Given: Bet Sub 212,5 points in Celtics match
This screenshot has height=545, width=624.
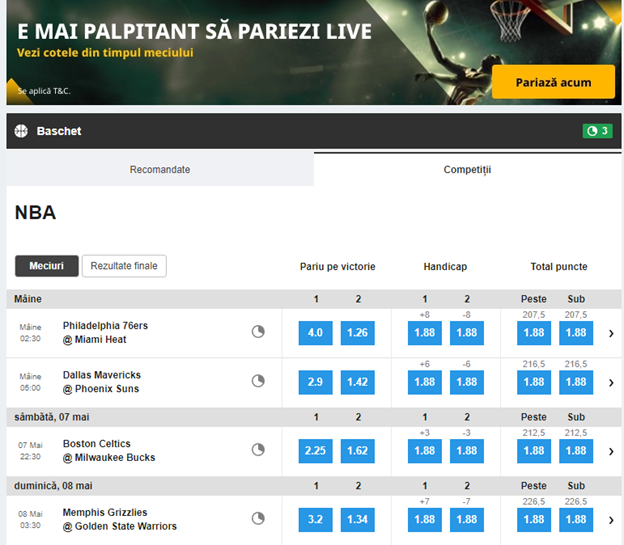Looking at the screenshot, I should tap(576, 451).
